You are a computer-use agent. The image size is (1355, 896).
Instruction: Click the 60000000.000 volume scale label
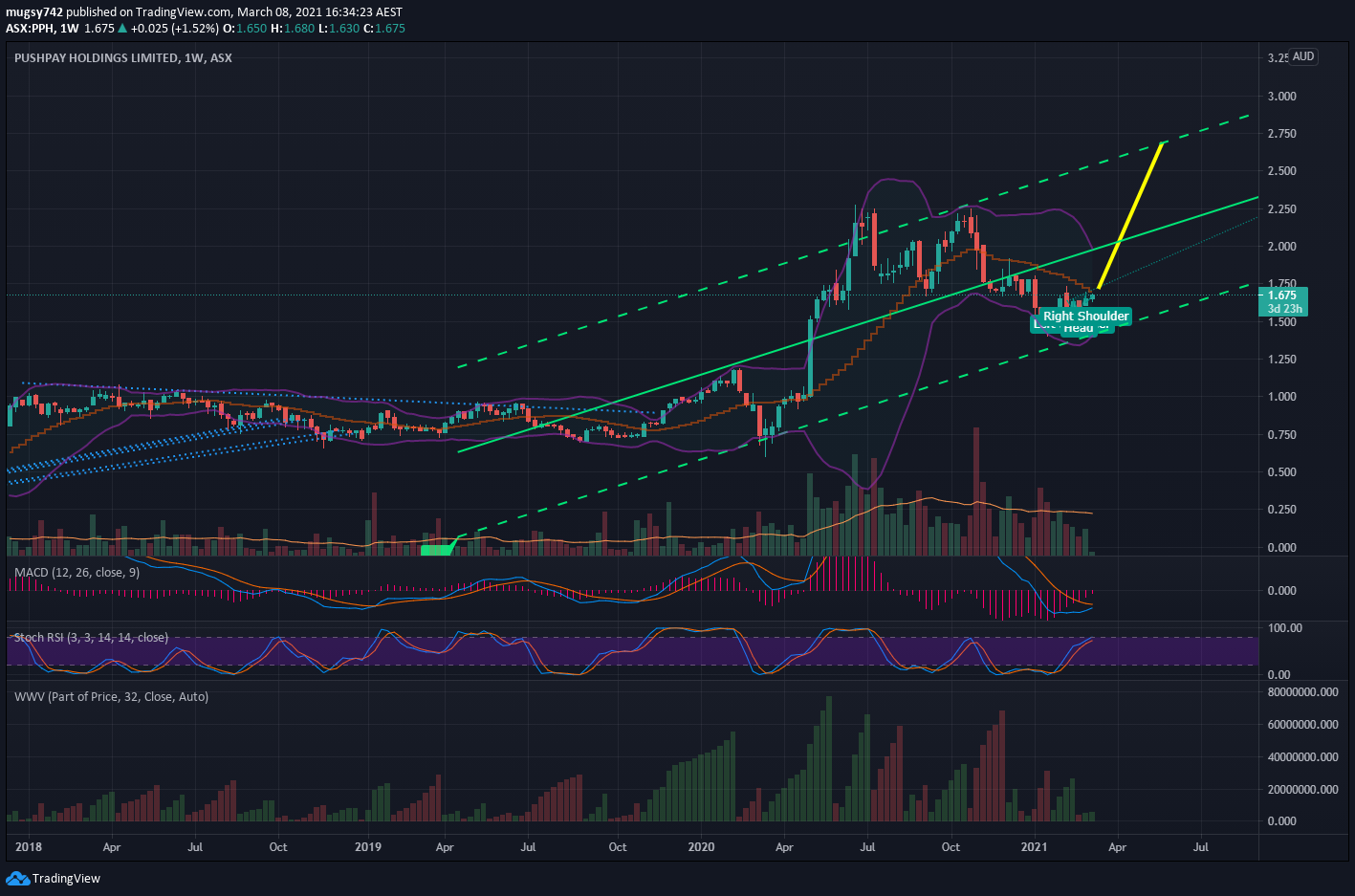pos(1302,724)
